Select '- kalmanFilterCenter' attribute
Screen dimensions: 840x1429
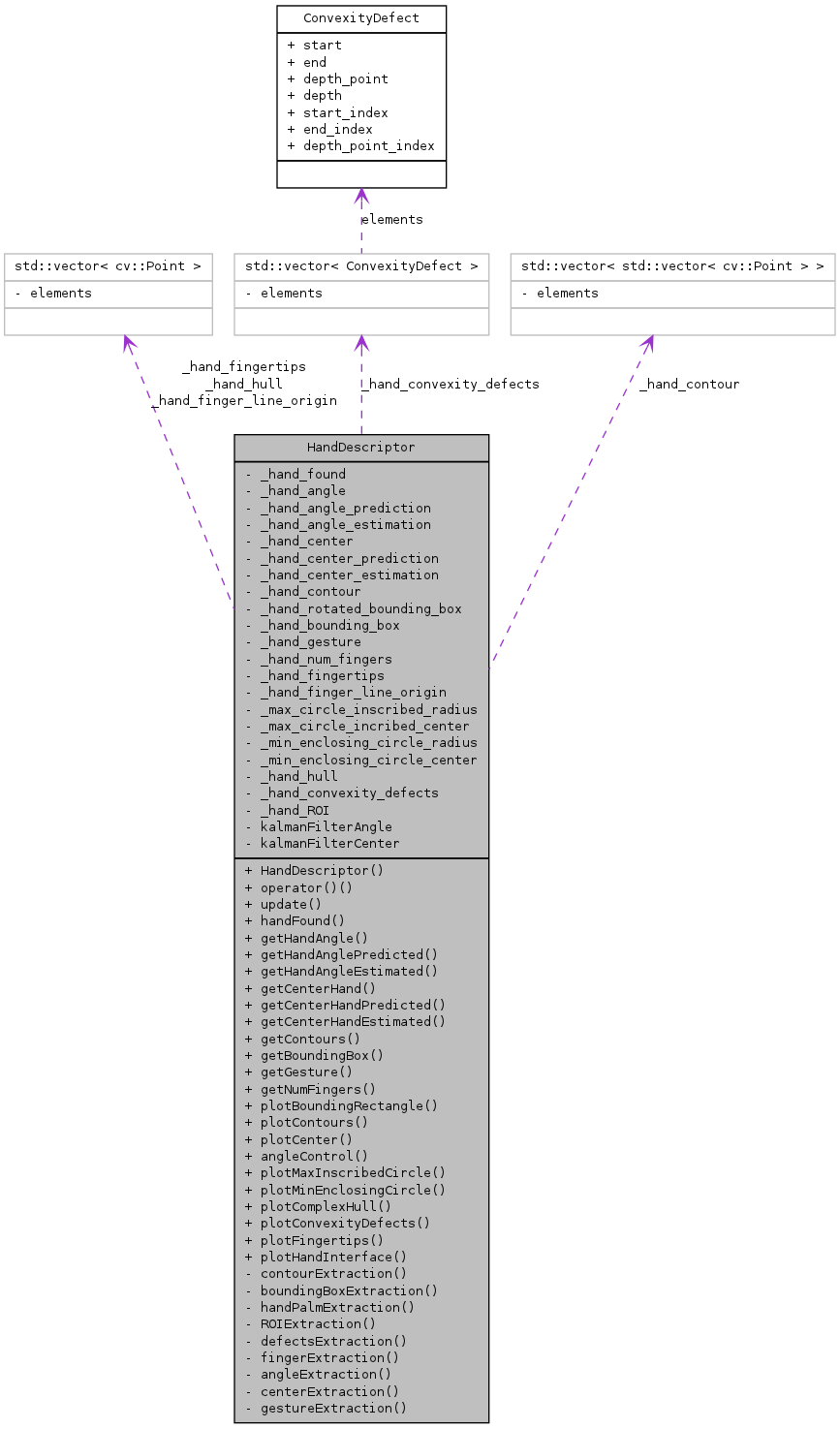tap(323, 843)
